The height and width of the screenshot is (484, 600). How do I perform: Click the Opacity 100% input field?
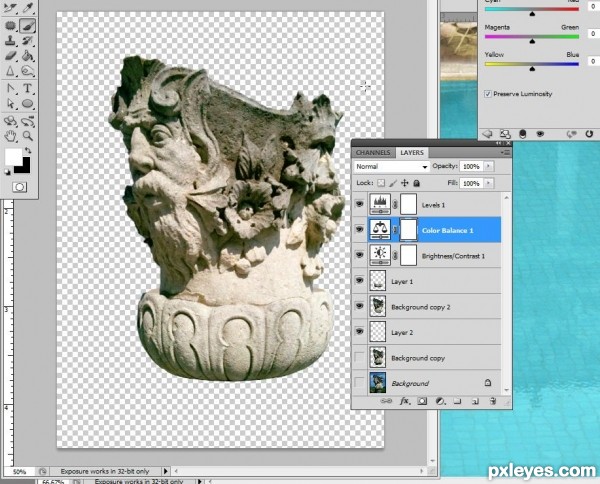coord(471,166)
